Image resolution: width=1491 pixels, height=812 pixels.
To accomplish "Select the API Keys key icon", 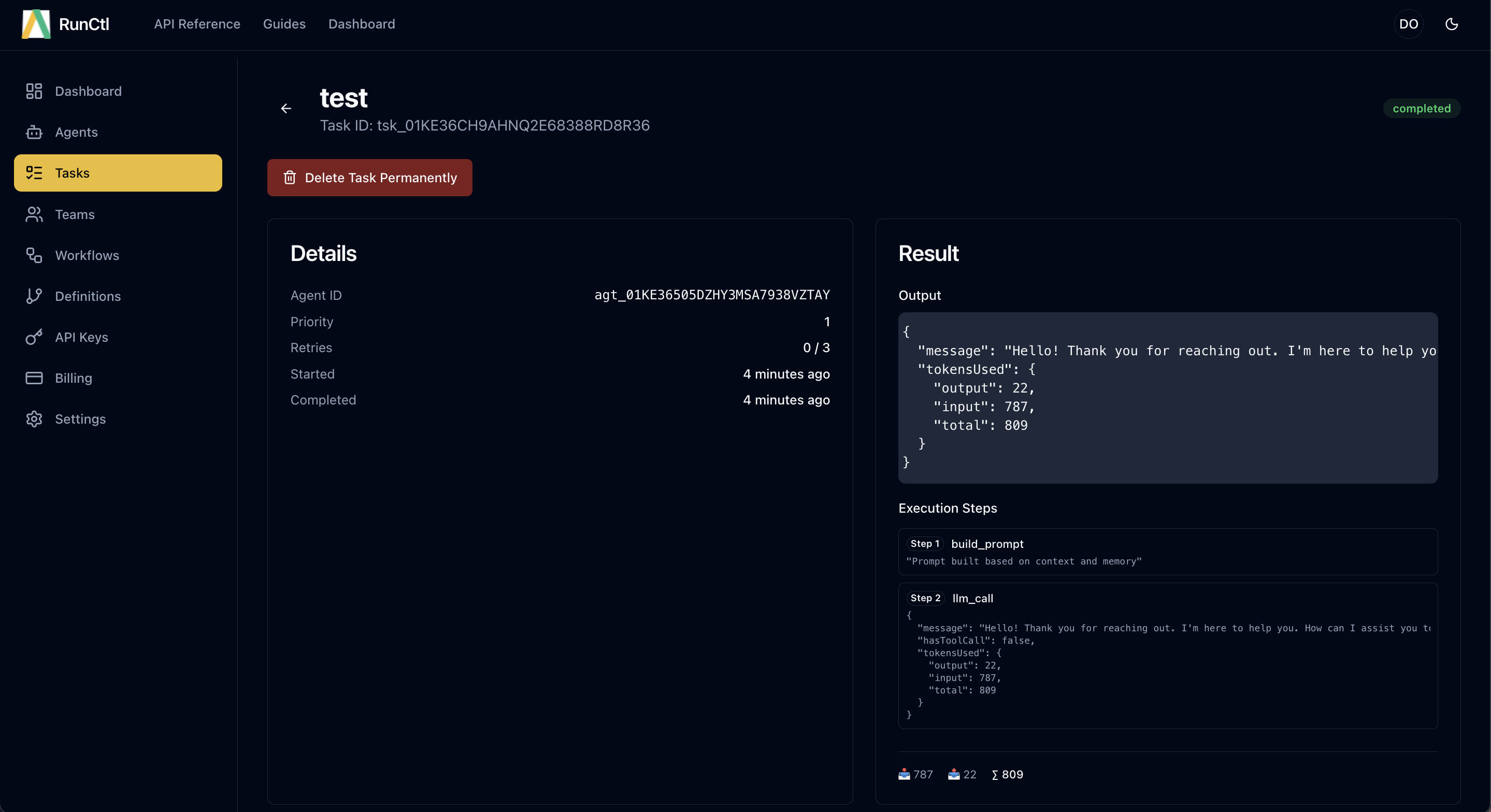I will point(34,338).
